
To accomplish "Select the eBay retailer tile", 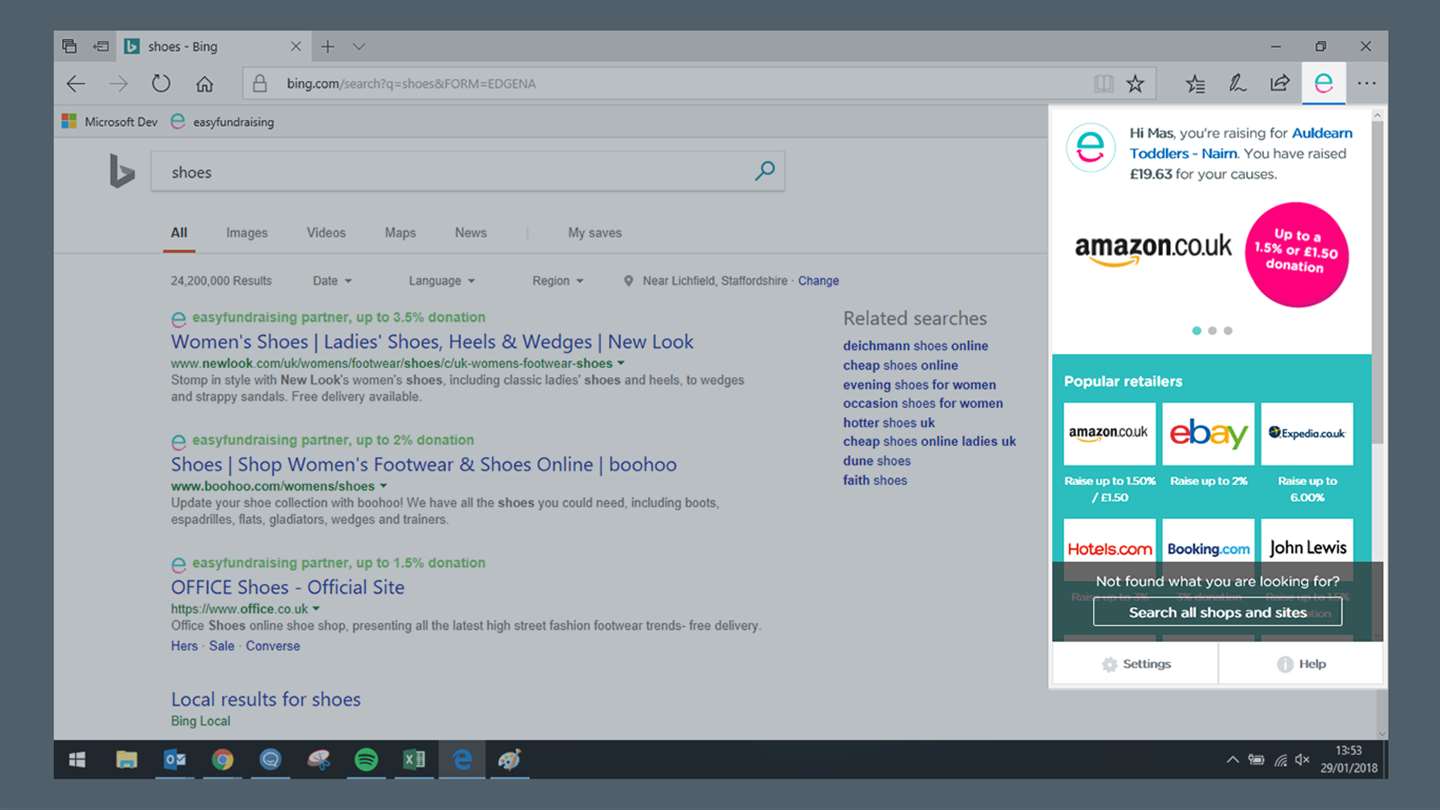I will pyautogui.click(x=1208, y=434).
